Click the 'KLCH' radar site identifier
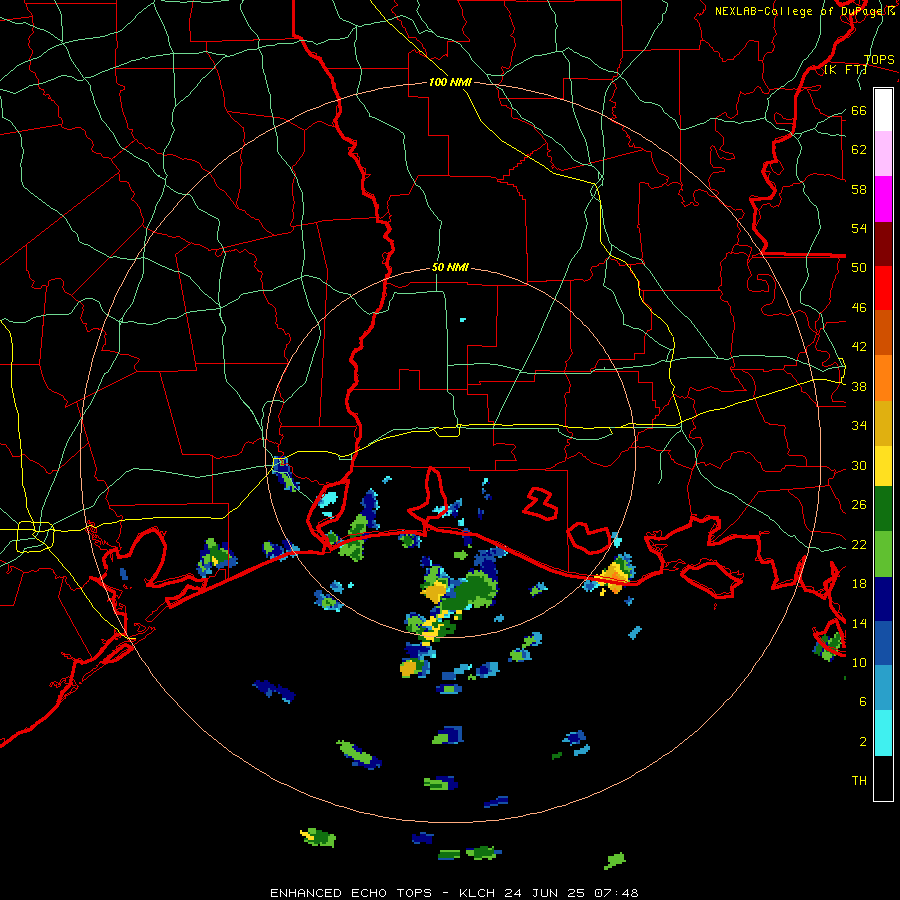900x900 pixels. tap(479, 893)
